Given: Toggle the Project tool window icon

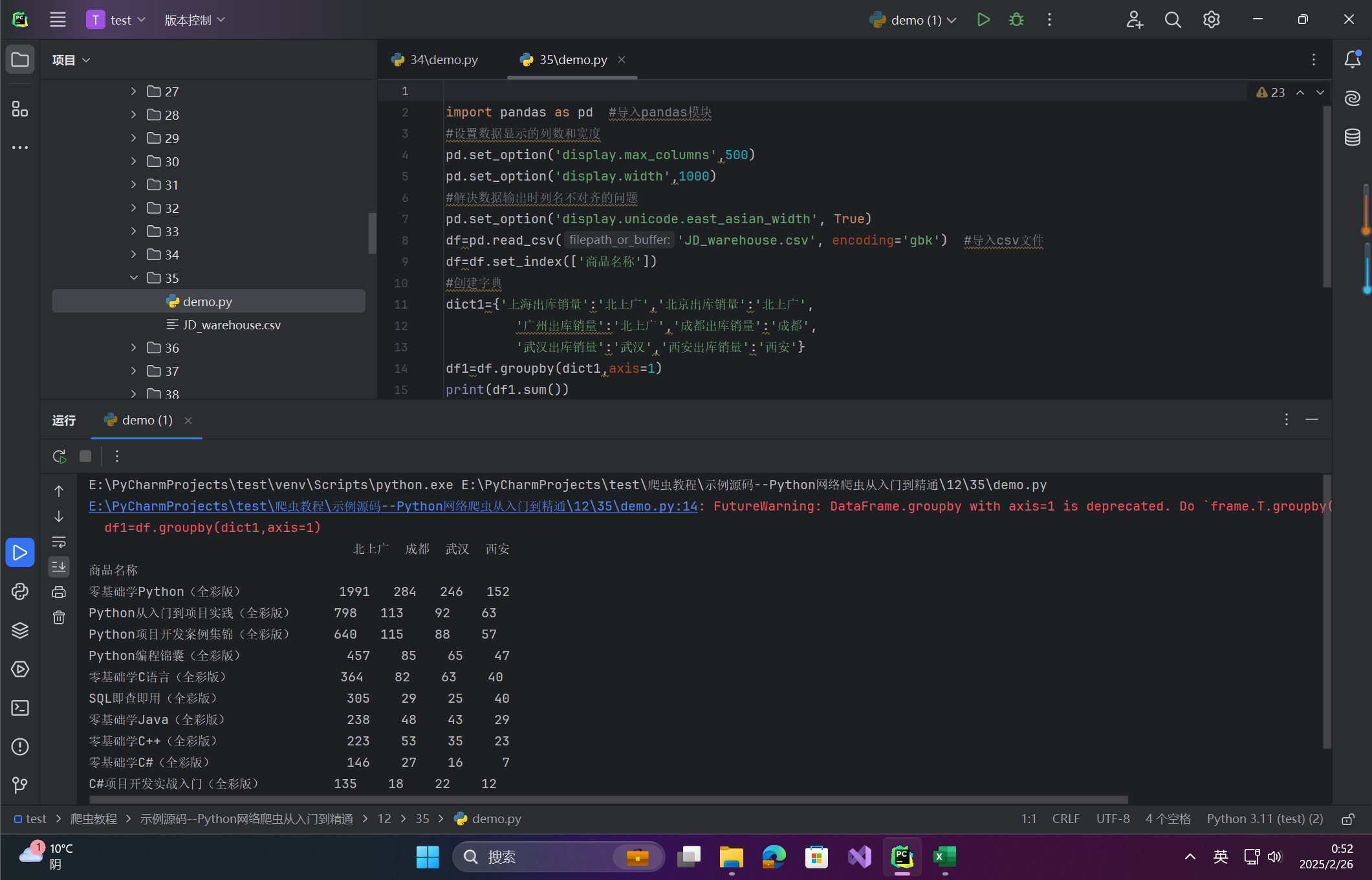Looking at the screenshot, I should 20,60.
